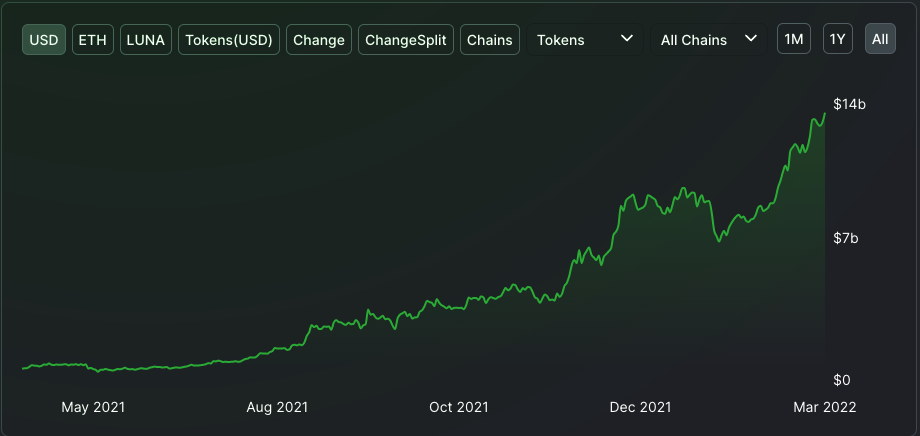Click the Oct 2021 x-axis label
920x436 pixels.
point(458,407)
